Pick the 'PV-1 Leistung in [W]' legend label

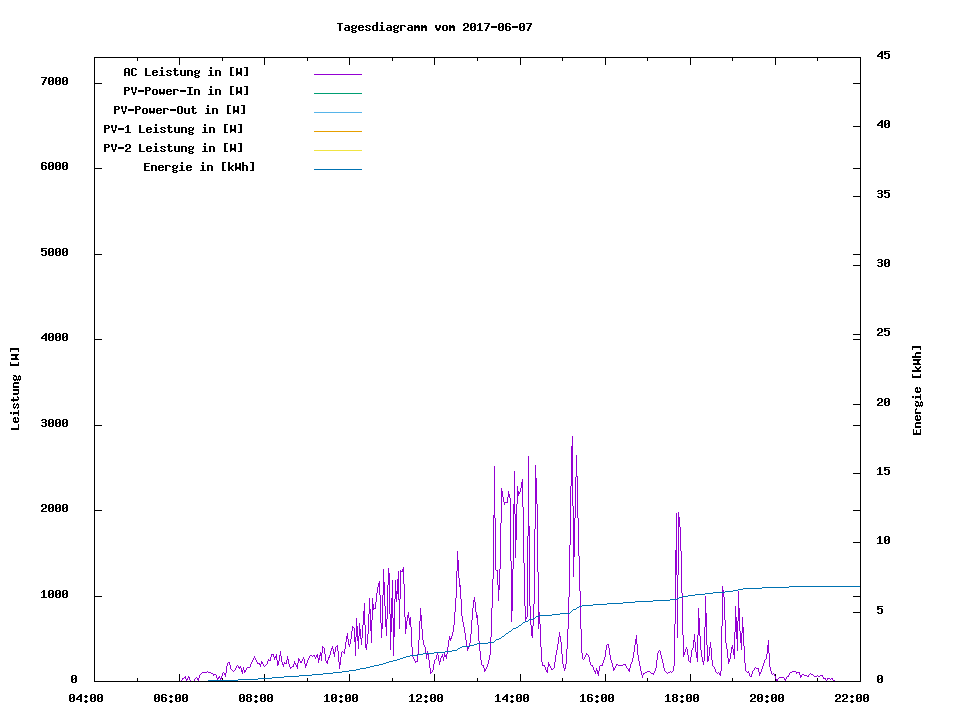click(174, 129)
